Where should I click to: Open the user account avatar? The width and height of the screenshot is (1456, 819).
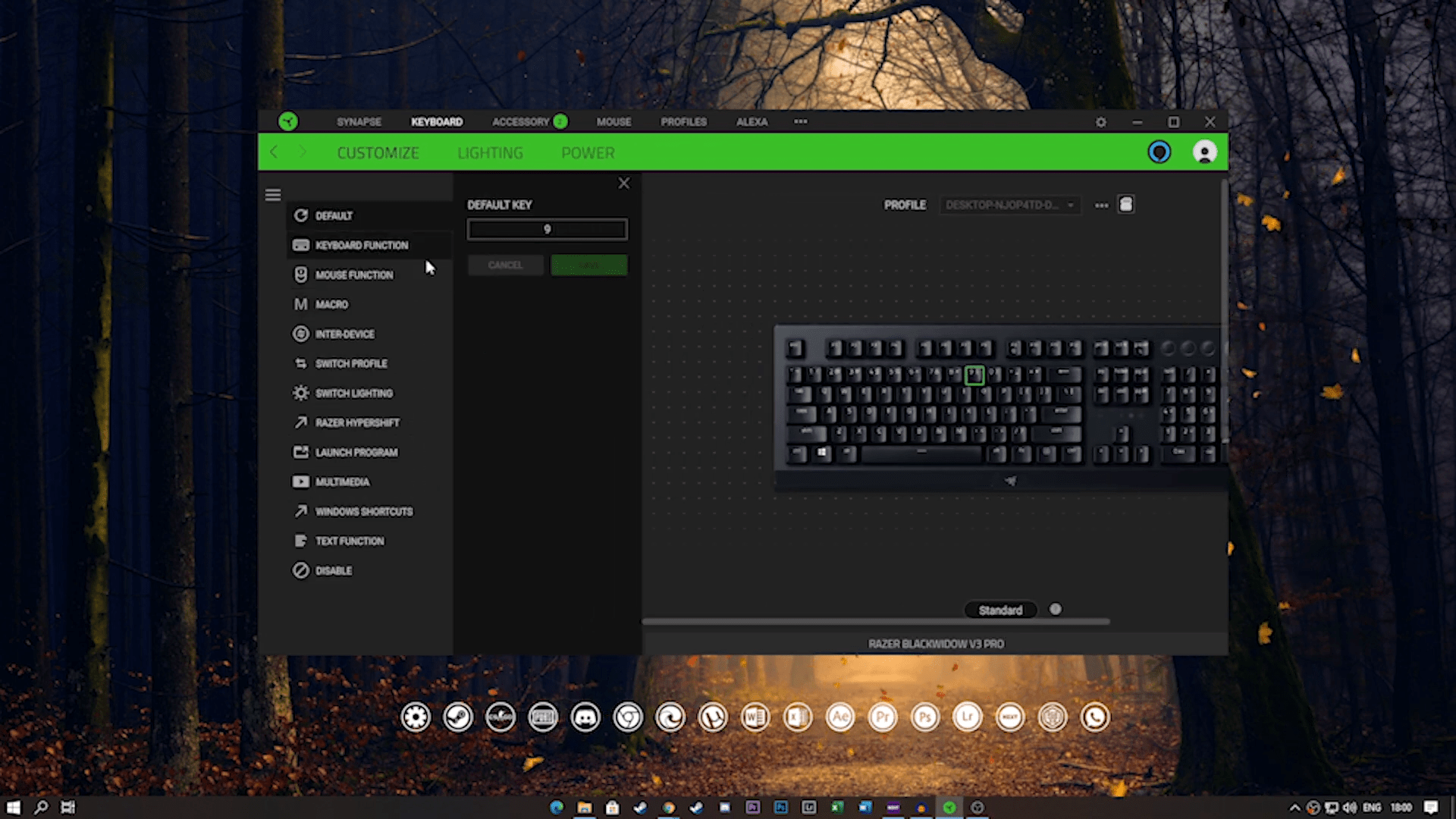[1204, 152]
